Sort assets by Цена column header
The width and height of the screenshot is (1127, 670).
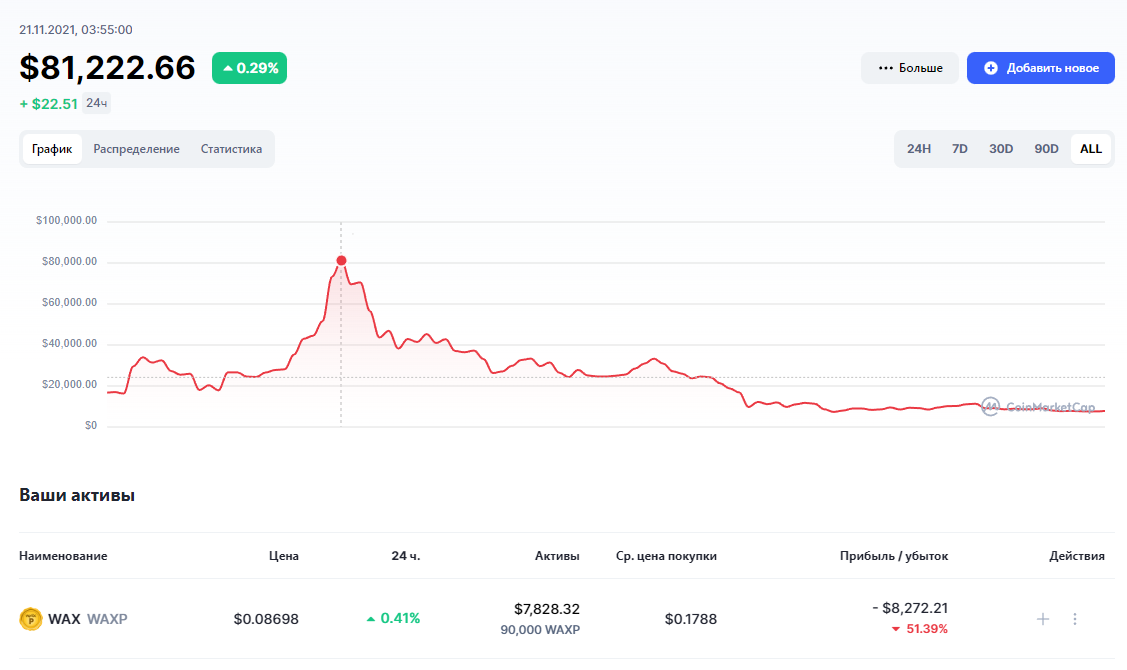[283, 556]
